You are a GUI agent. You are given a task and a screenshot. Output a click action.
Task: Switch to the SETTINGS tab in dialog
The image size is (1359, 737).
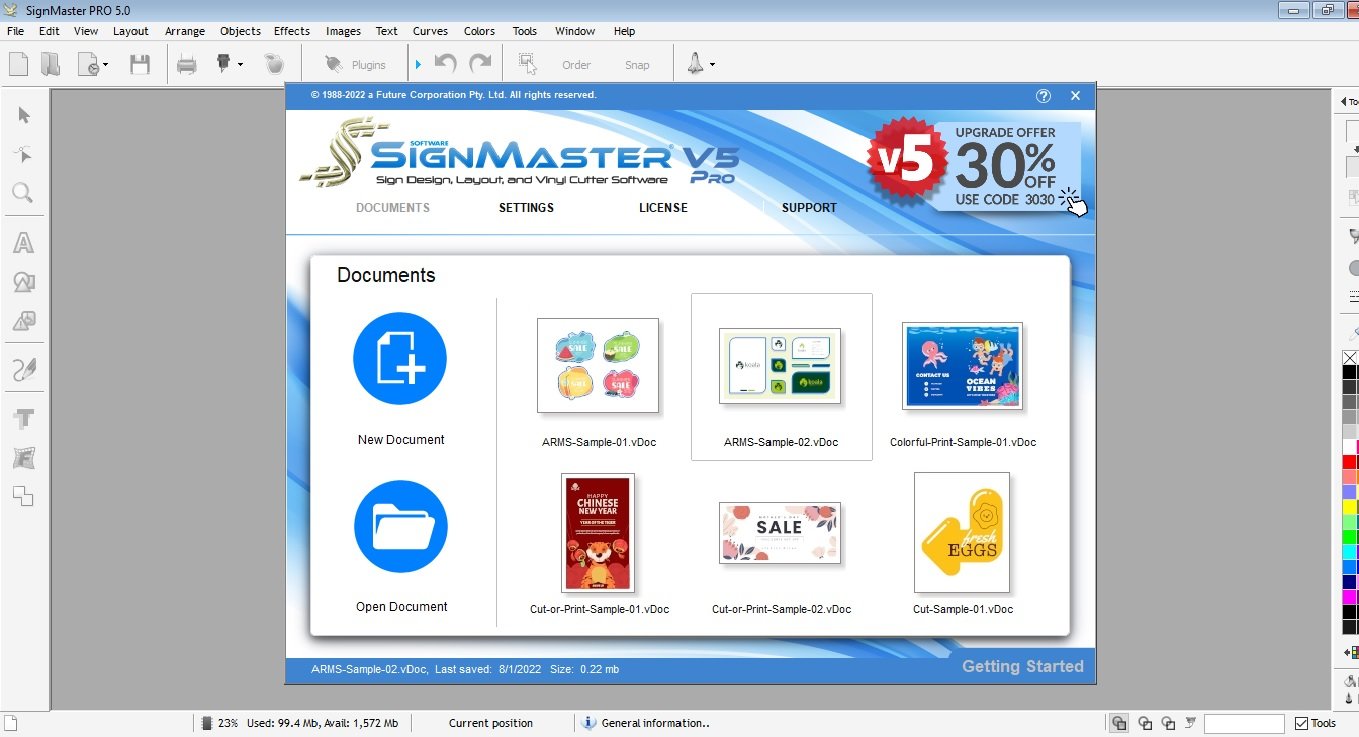click(526, 208)
